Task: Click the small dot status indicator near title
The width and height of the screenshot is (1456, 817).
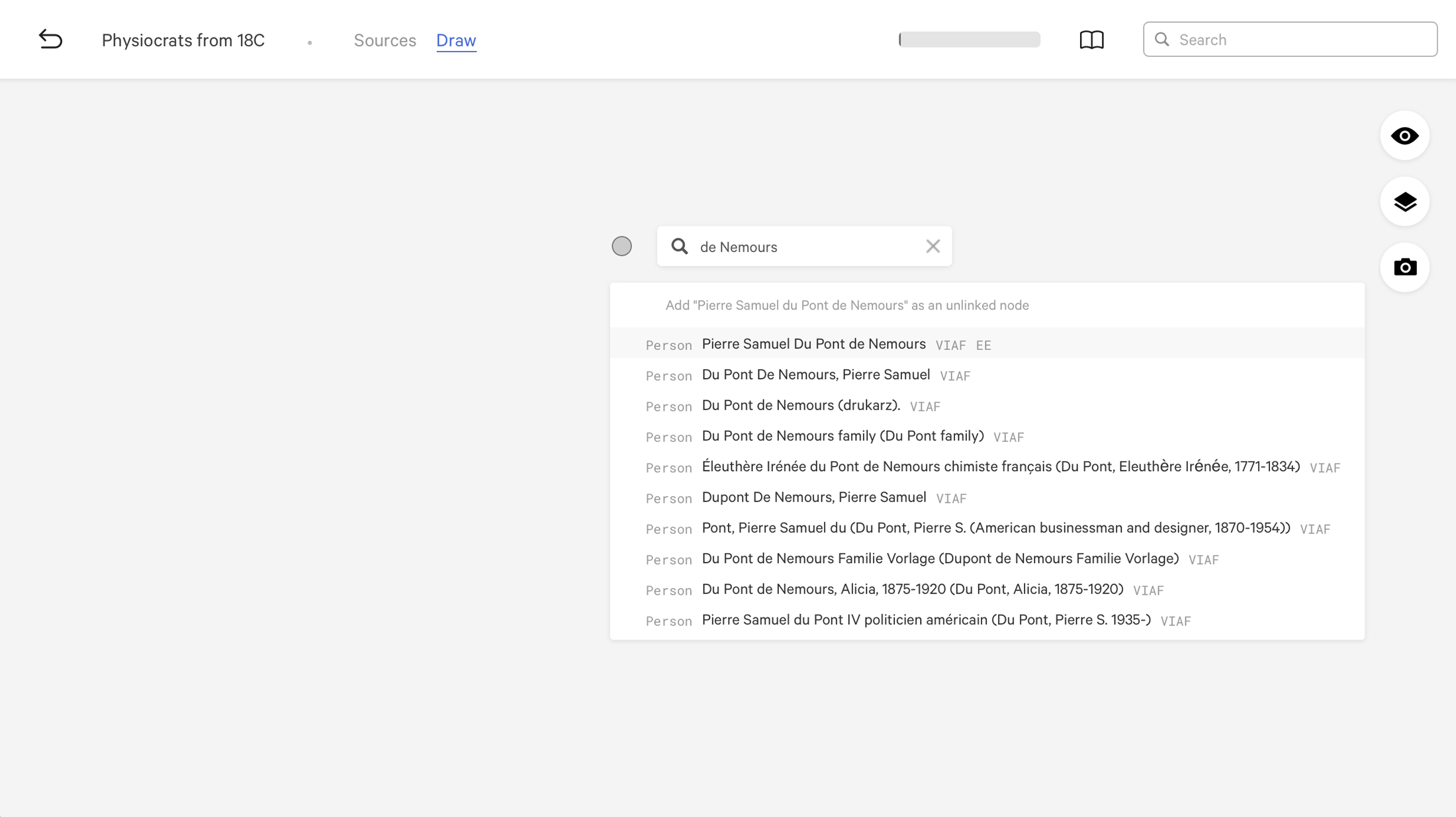Action: coord(310,43)
